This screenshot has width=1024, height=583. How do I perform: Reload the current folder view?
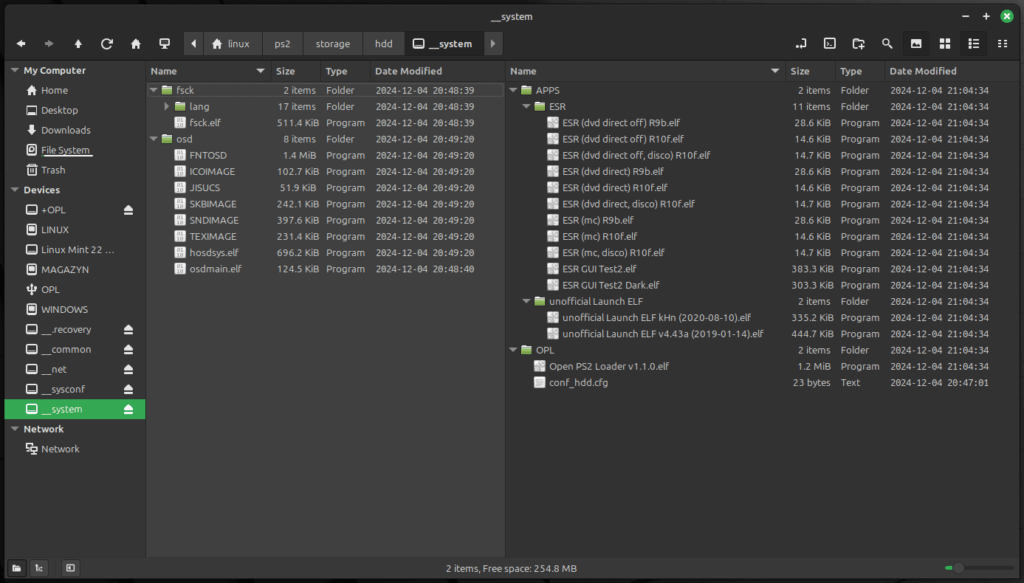click(x=106, y=44)
